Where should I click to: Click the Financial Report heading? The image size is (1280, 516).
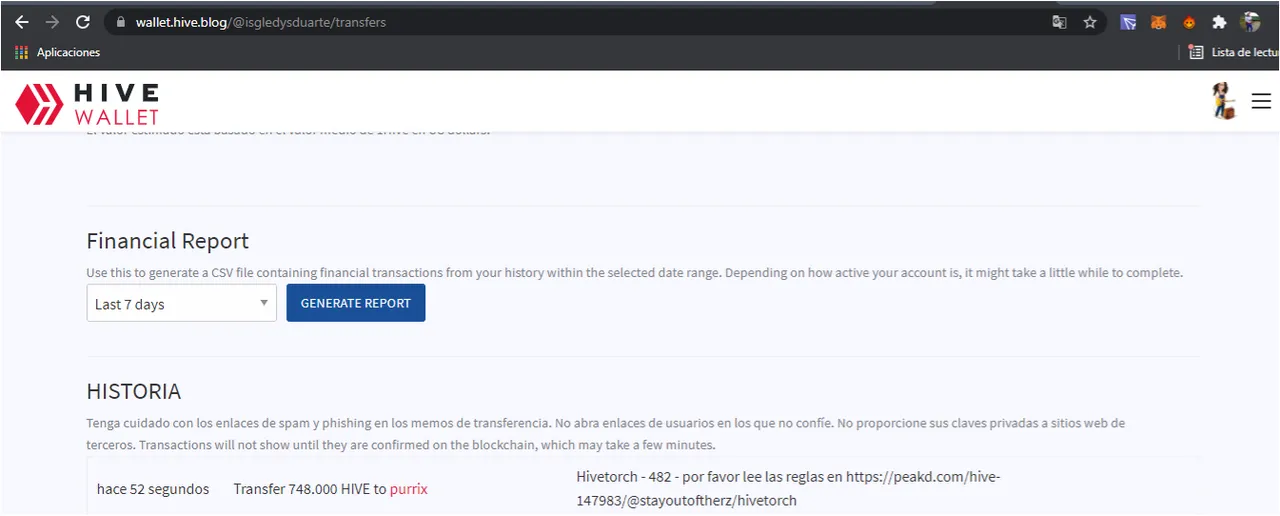(168, 241)
